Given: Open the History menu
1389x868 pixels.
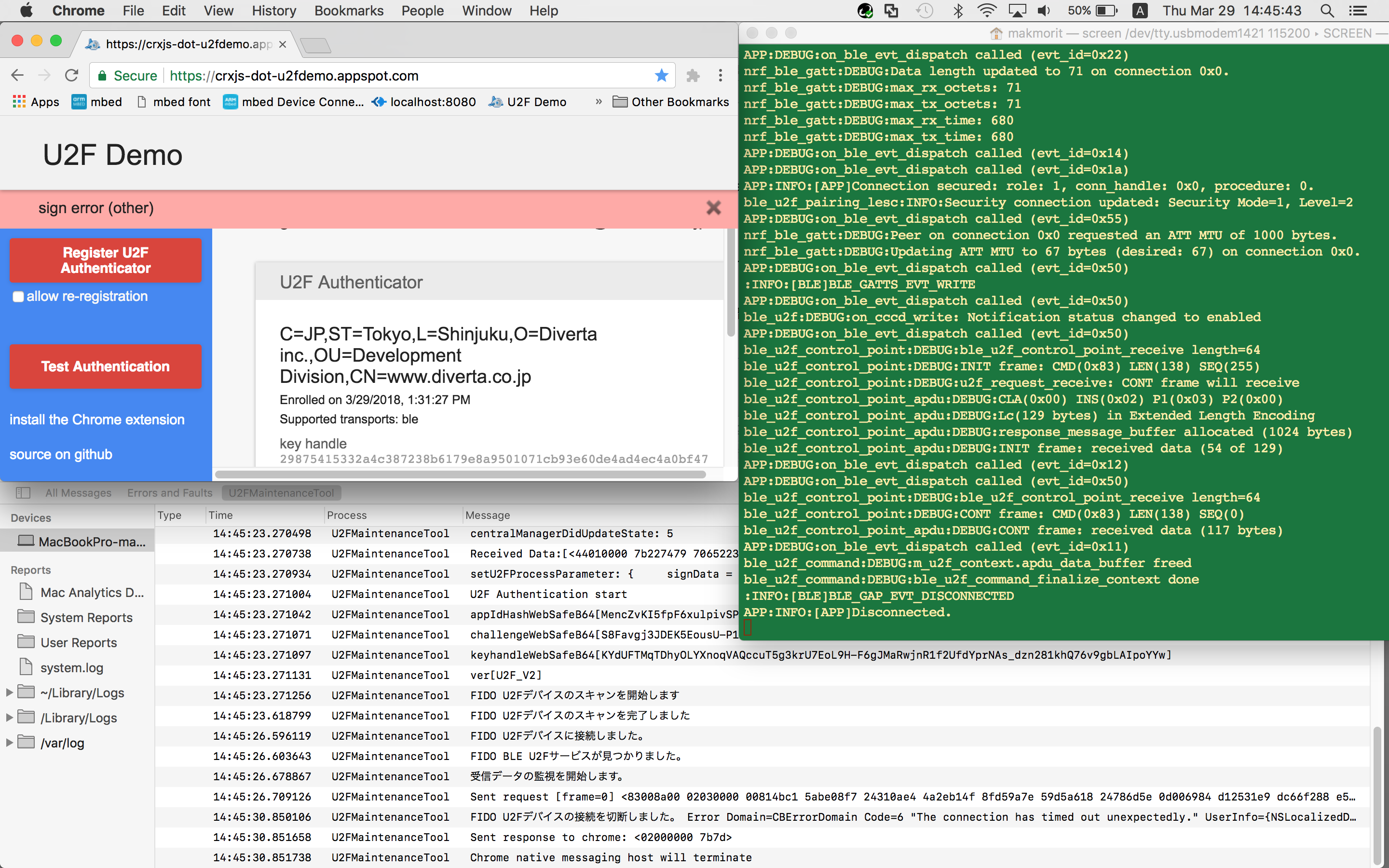Looking at the screenshot, I should pos(274,11).
